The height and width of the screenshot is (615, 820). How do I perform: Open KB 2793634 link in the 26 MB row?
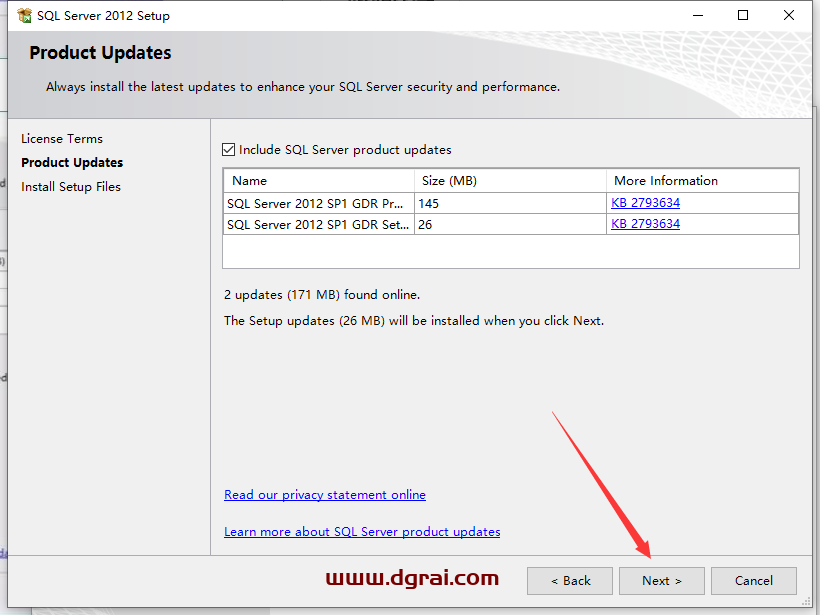pos(645,224)
